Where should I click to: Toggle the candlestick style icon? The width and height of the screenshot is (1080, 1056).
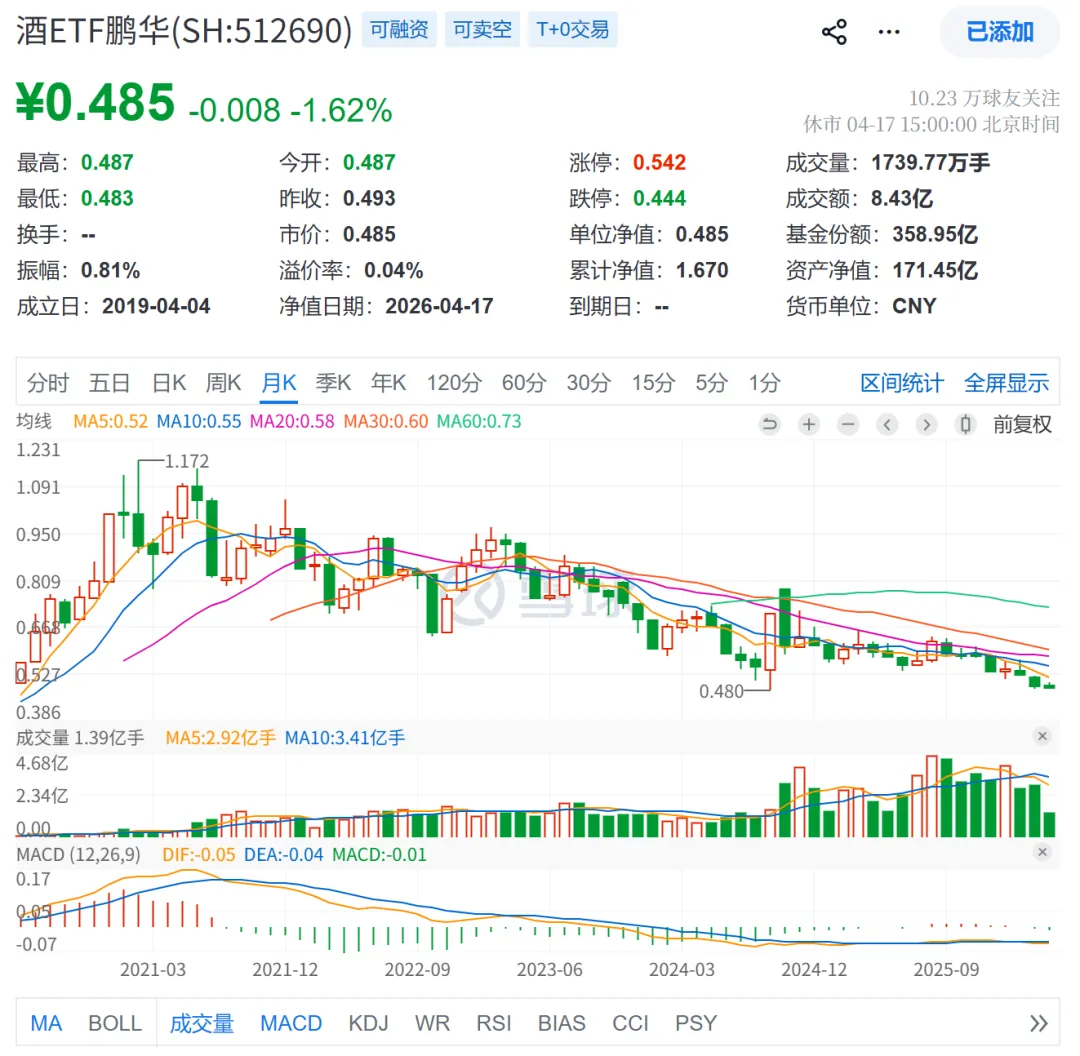(x=966, y=424)
